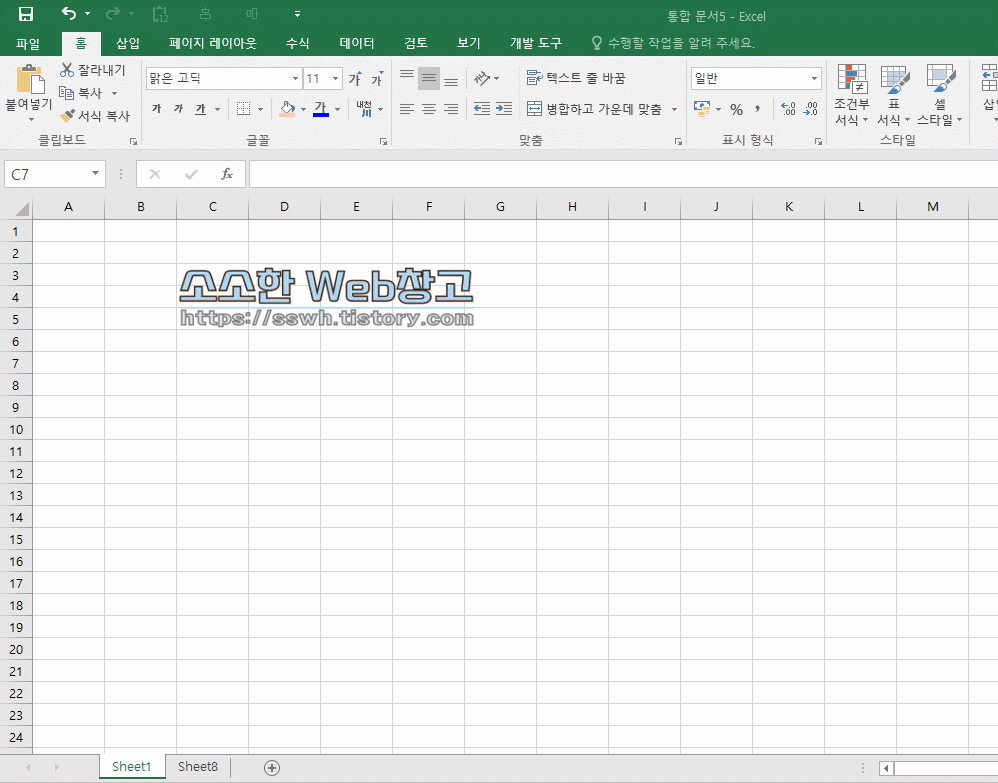Expand the 복사 dropdown arrow
998x783 pixels.
(x=115, y=94)
